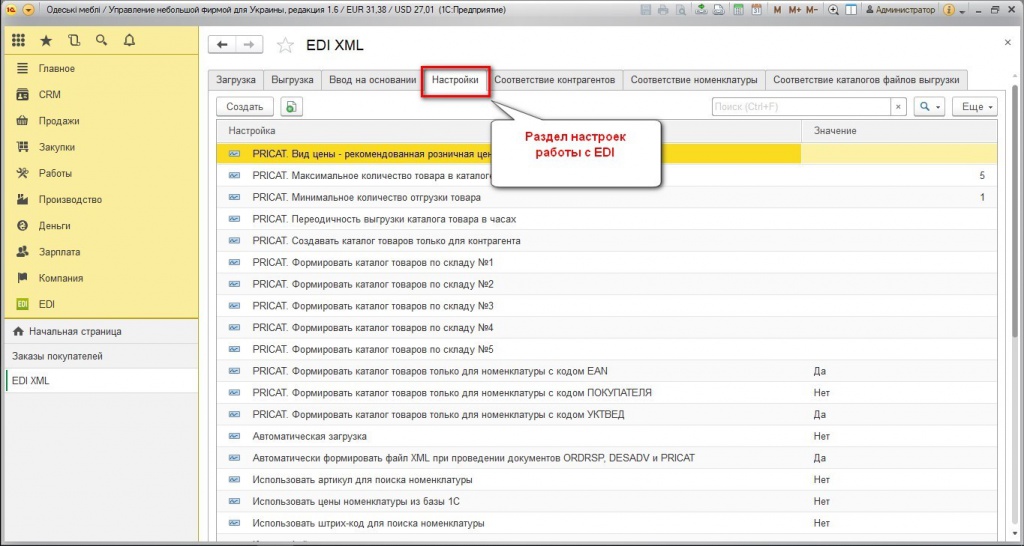Click the 1C application logo icon
Viewport: 1024px width, 546px height.
pyautogui.click(x=10, y=10)
